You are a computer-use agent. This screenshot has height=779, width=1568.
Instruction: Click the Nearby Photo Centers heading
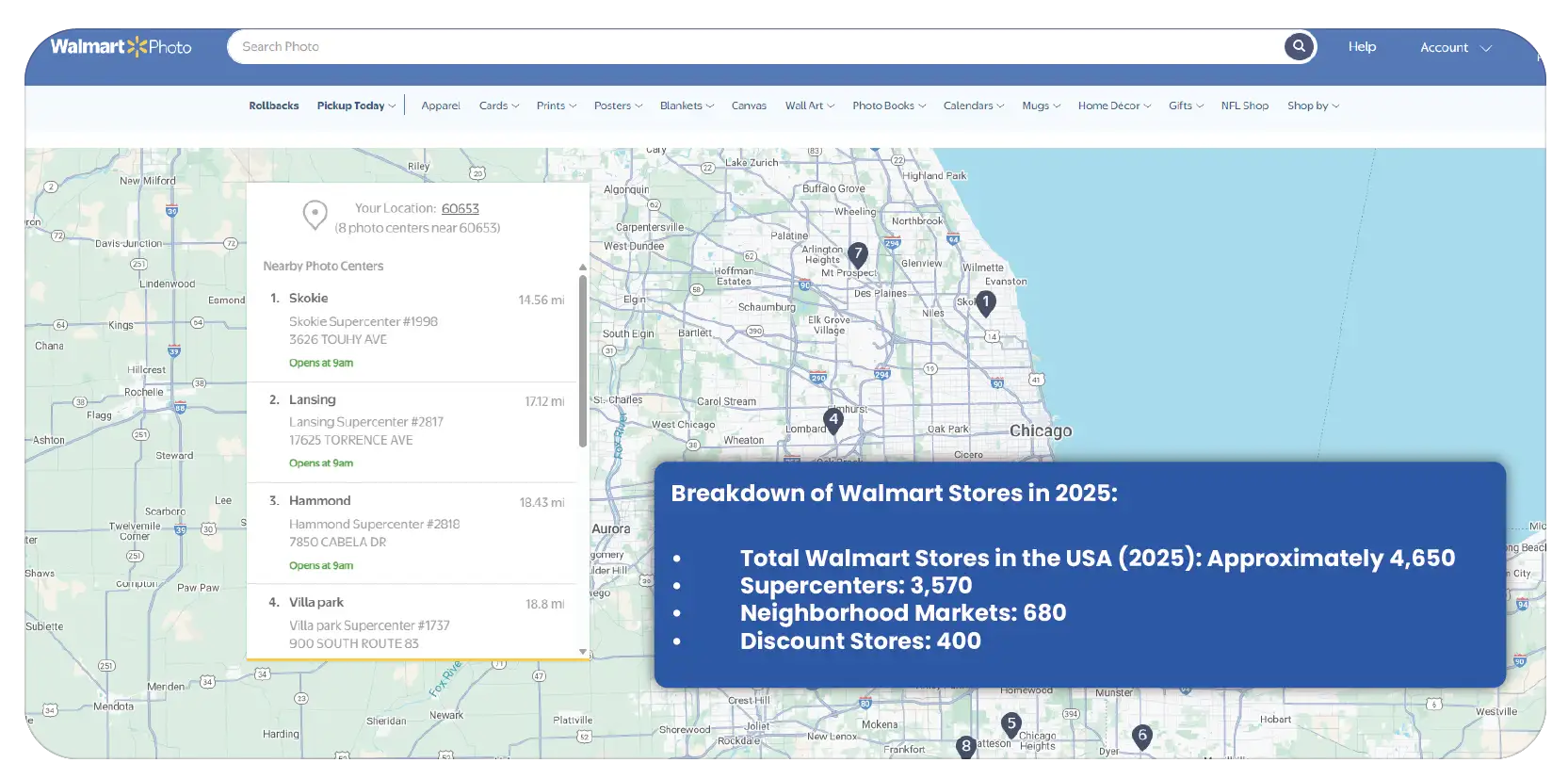point(323,266)
